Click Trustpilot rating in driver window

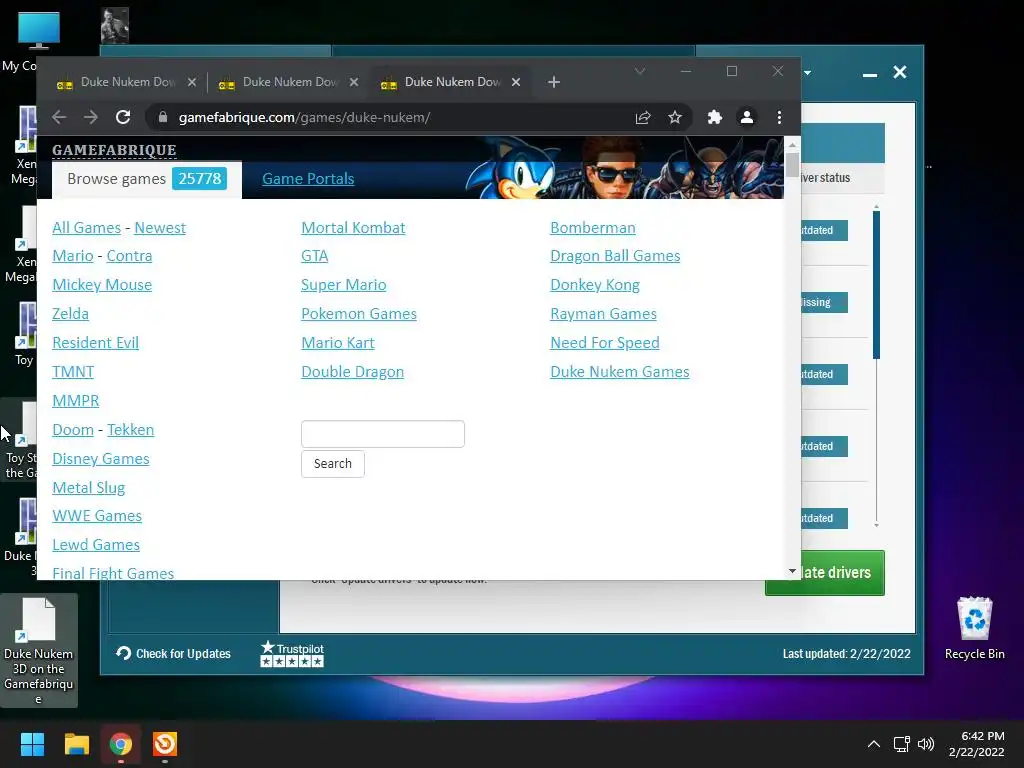click(292, 654)
